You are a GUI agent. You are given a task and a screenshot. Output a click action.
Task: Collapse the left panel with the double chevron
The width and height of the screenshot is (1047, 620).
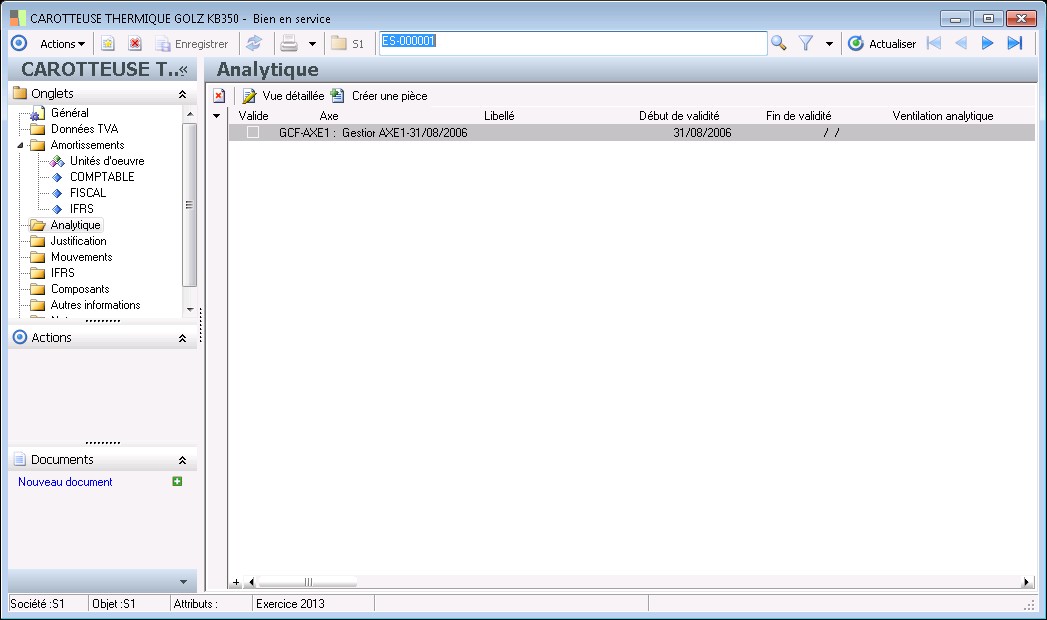[184, 69]
